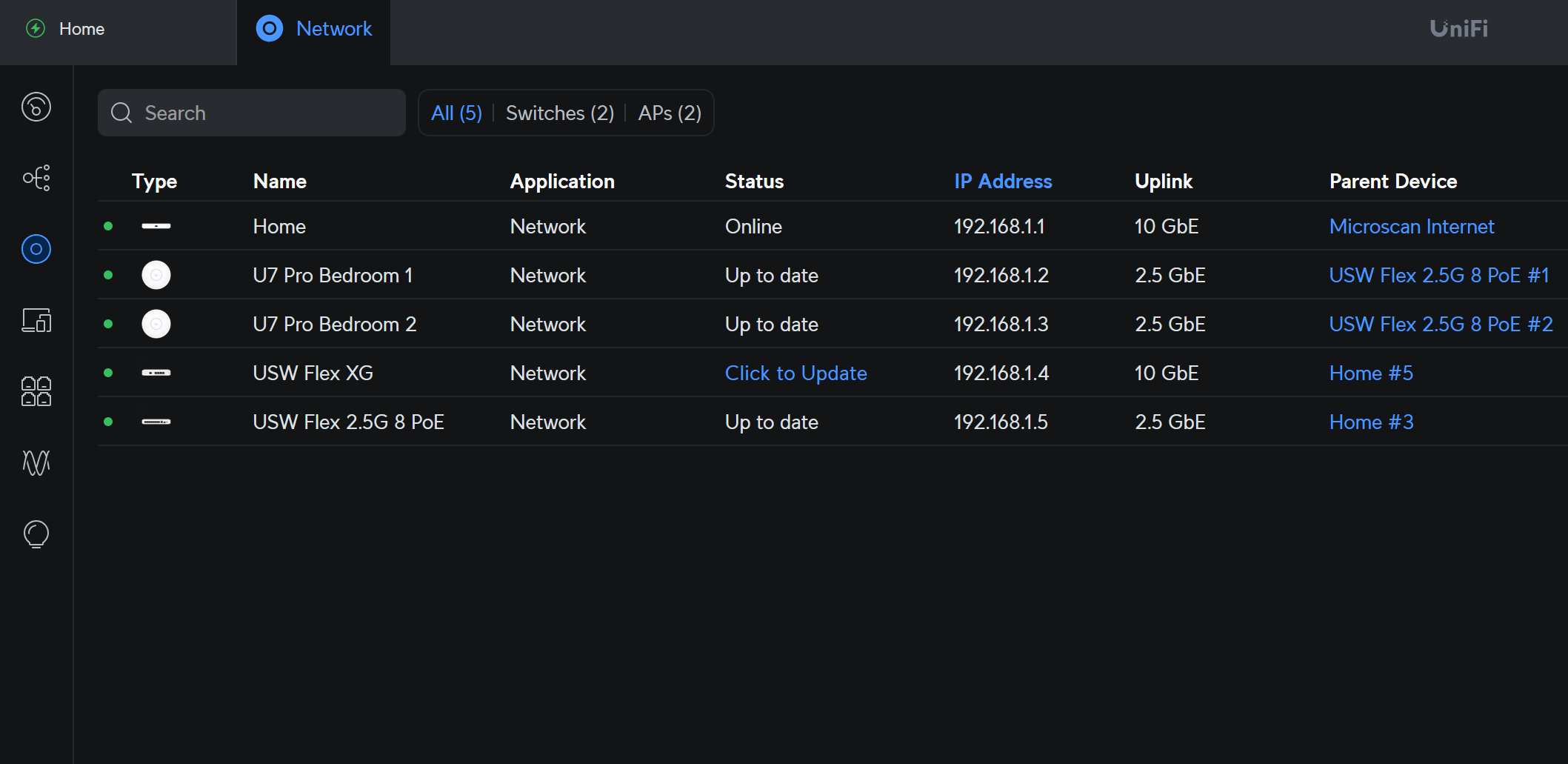
Task: Select the Home device name
Action: point(279,226)
